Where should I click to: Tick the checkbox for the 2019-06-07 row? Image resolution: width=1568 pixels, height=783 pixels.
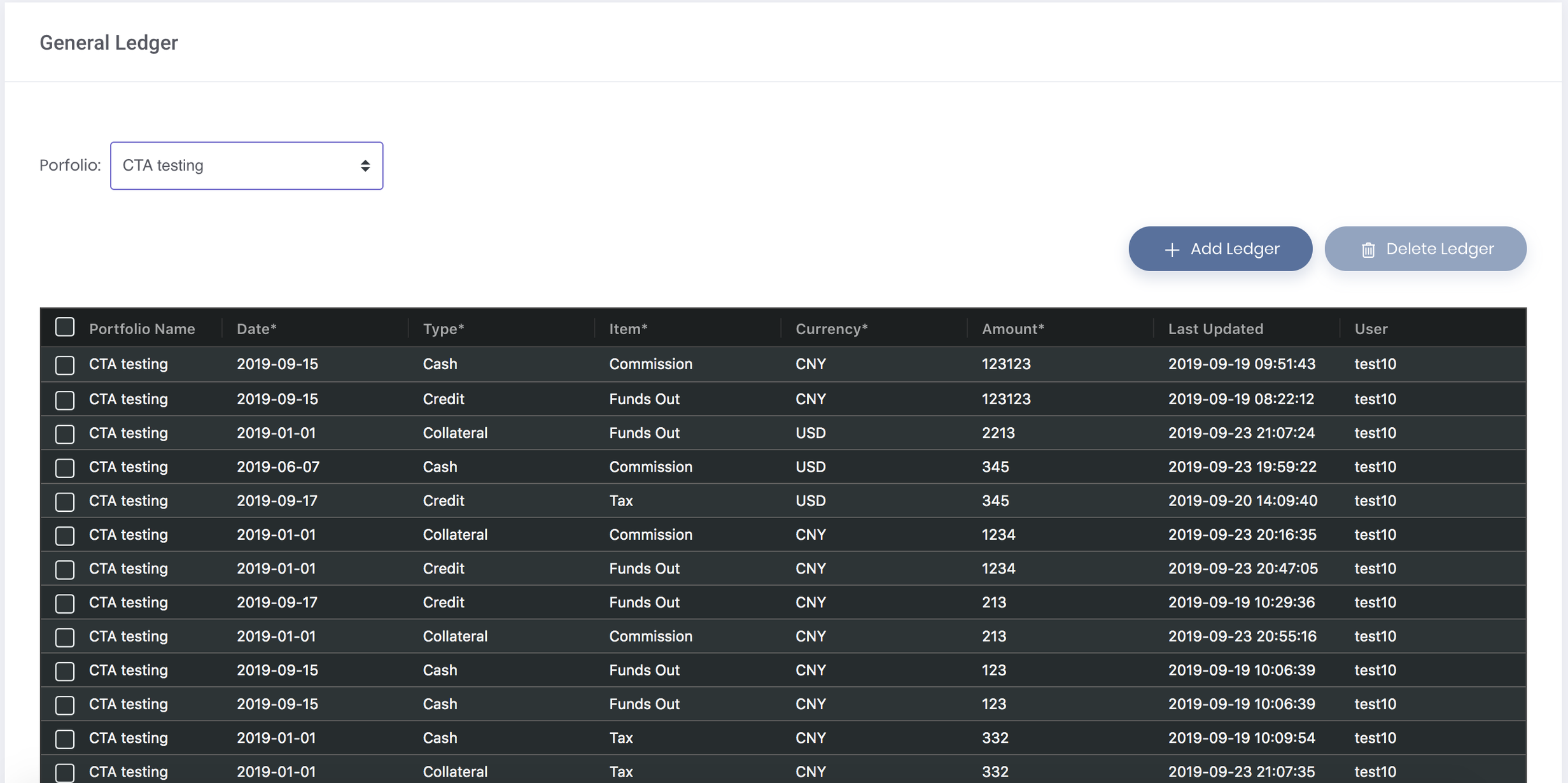click(65, 468)
